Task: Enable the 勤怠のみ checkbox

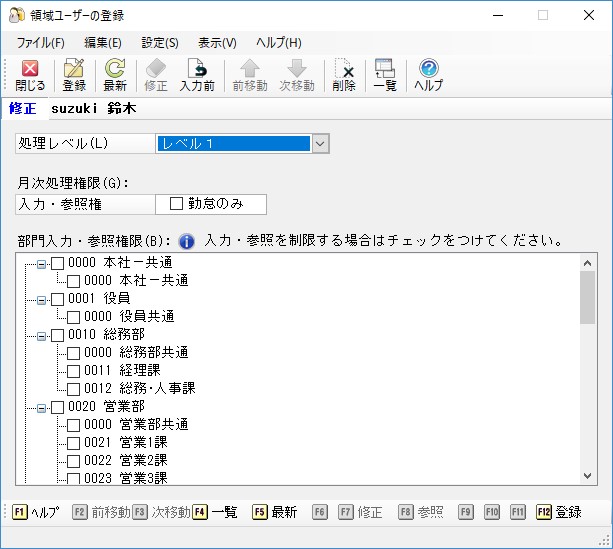Action: (x=176, y=204)
